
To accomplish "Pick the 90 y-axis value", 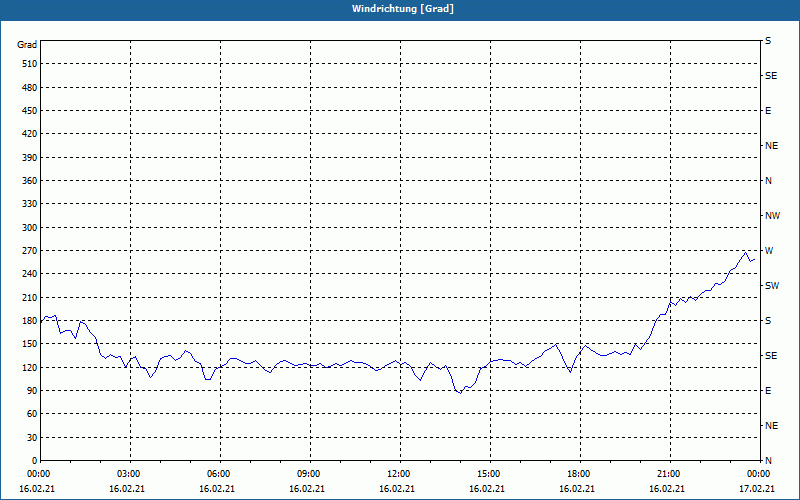I will point(32,391).
